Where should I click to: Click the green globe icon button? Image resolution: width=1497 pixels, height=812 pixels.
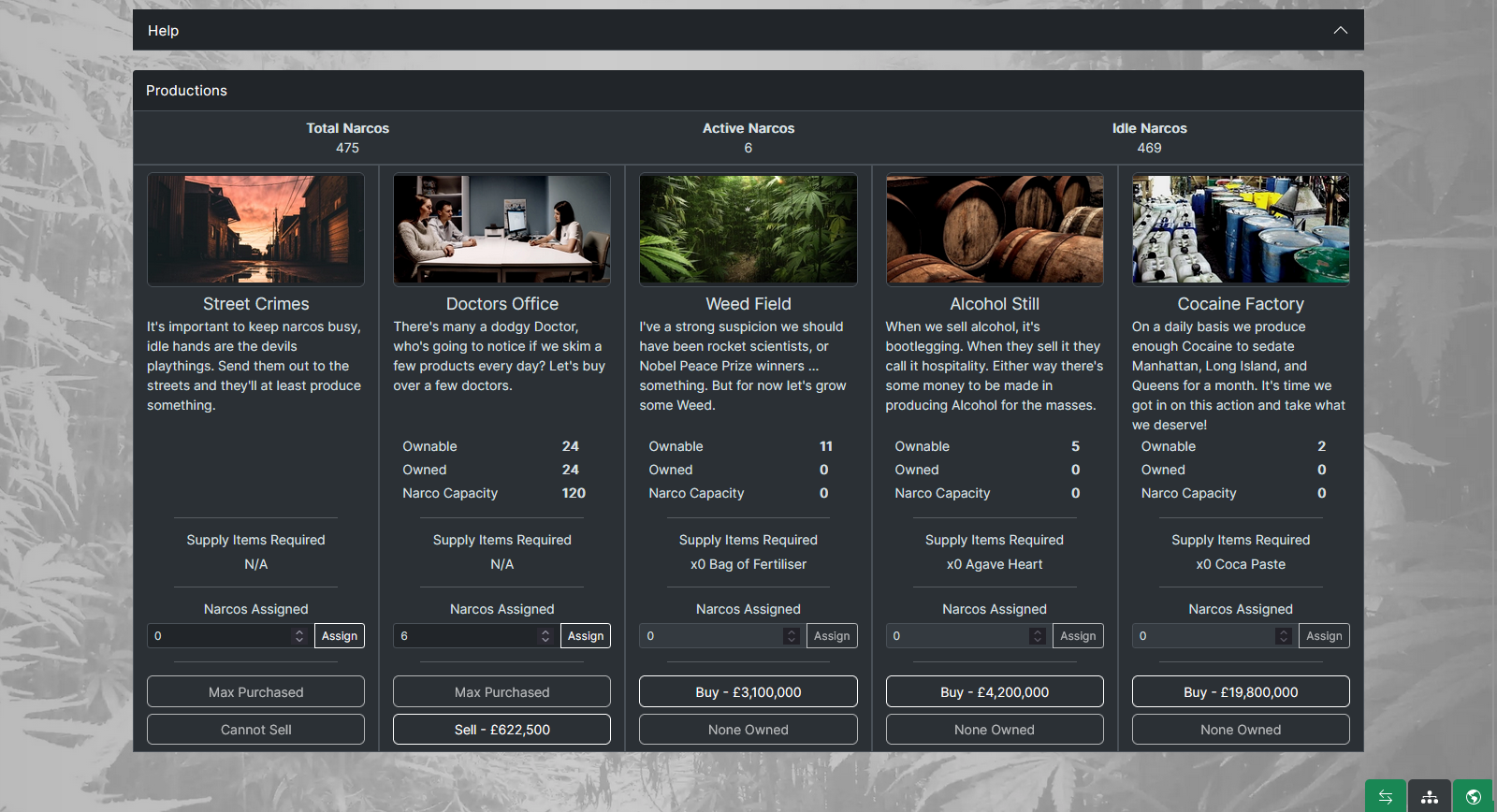pos(1474,796)
